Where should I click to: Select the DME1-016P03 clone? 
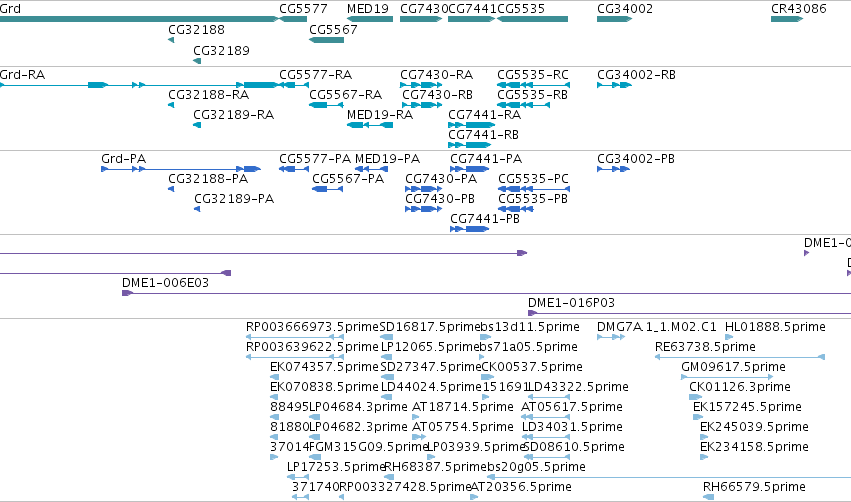click(689, 313)
